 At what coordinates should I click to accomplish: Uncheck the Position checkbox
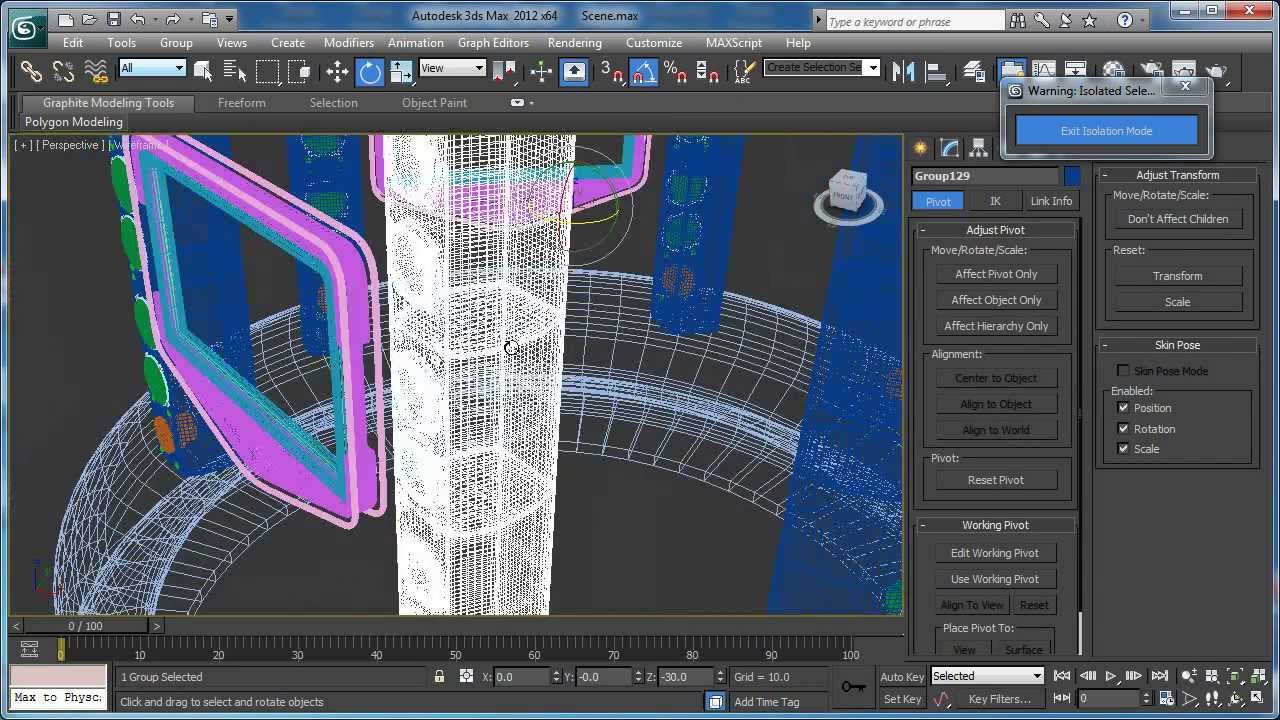[x=1123, y=408]
